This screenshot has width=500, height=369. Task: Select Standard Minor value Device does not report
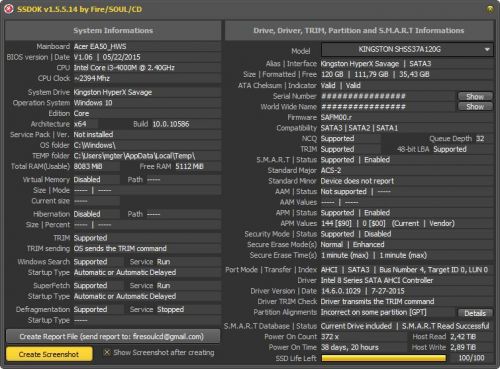click(x=357, y=181)
